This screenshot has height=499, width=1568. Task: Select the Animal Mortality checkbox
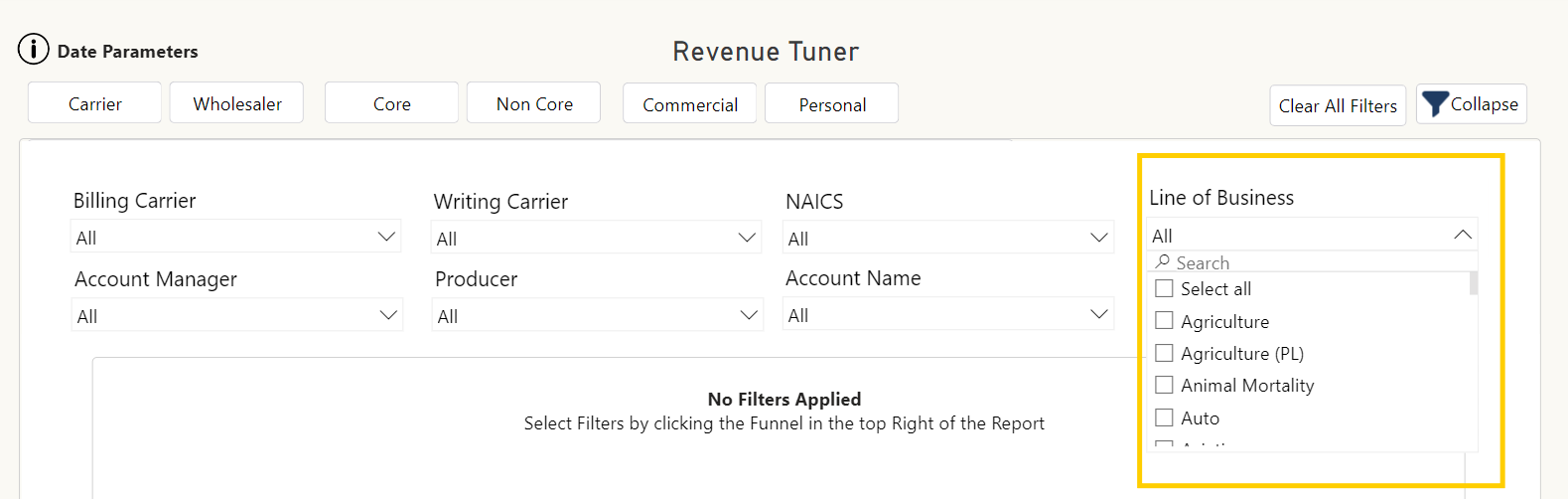click(x=1164, y=385)
